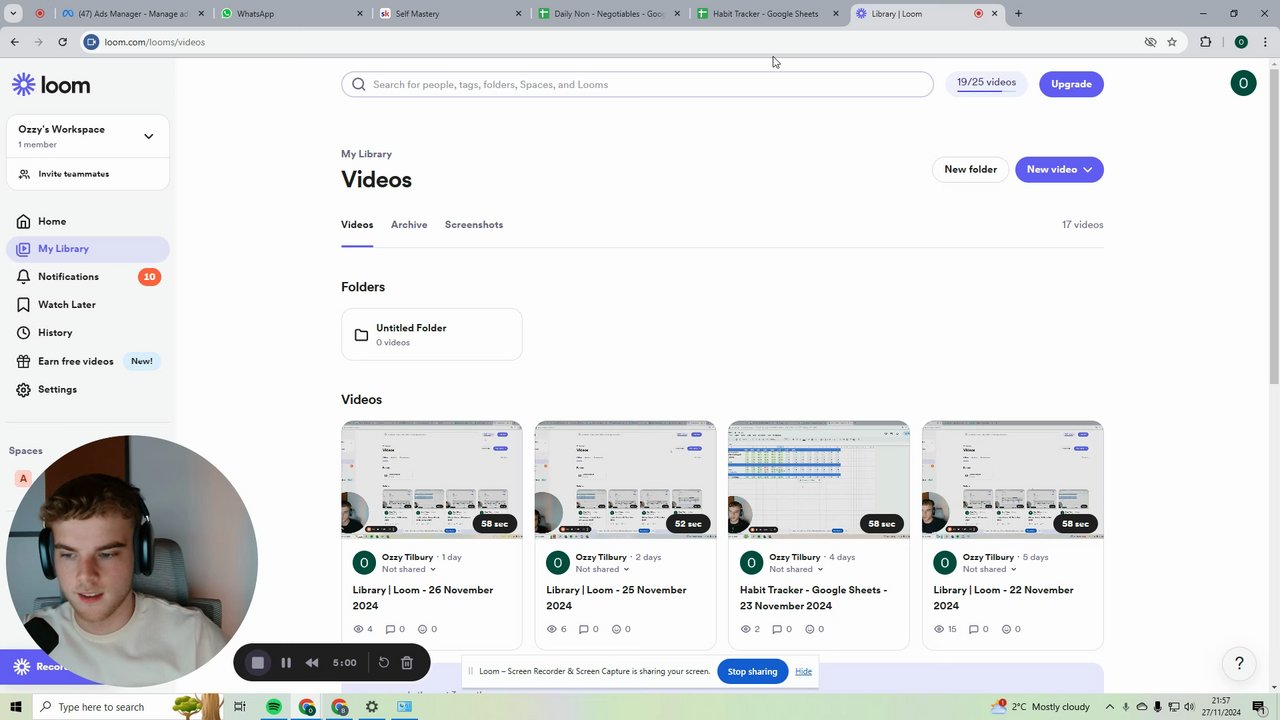This screenshot has width=1280, height=720.
Task: Reload the page in Chrome
Action: pos(62,42)
